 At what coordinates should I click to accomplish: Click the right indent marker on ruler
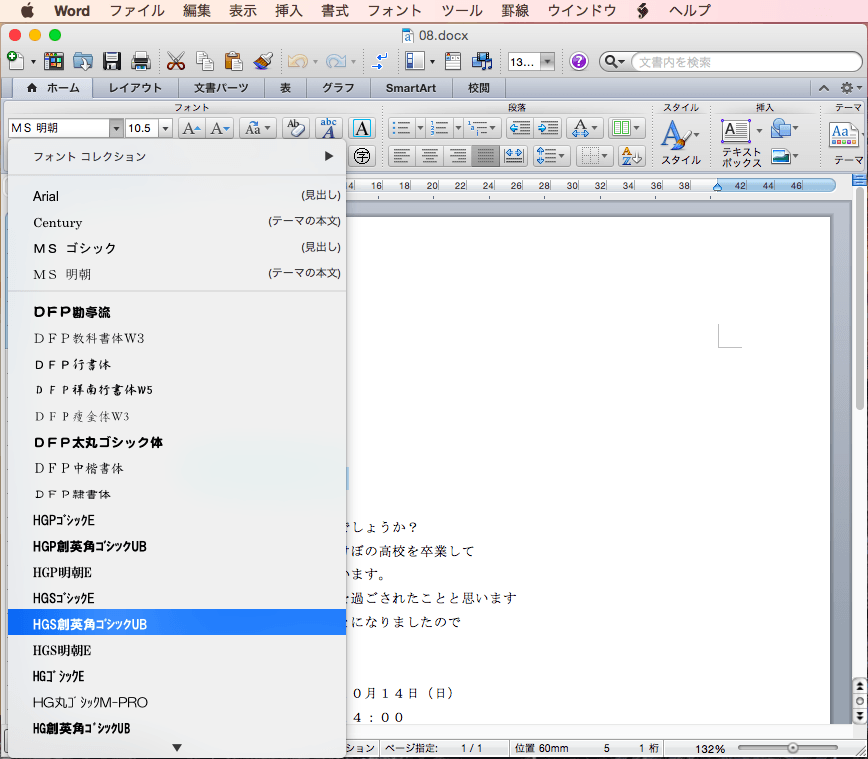pos(717,186)
